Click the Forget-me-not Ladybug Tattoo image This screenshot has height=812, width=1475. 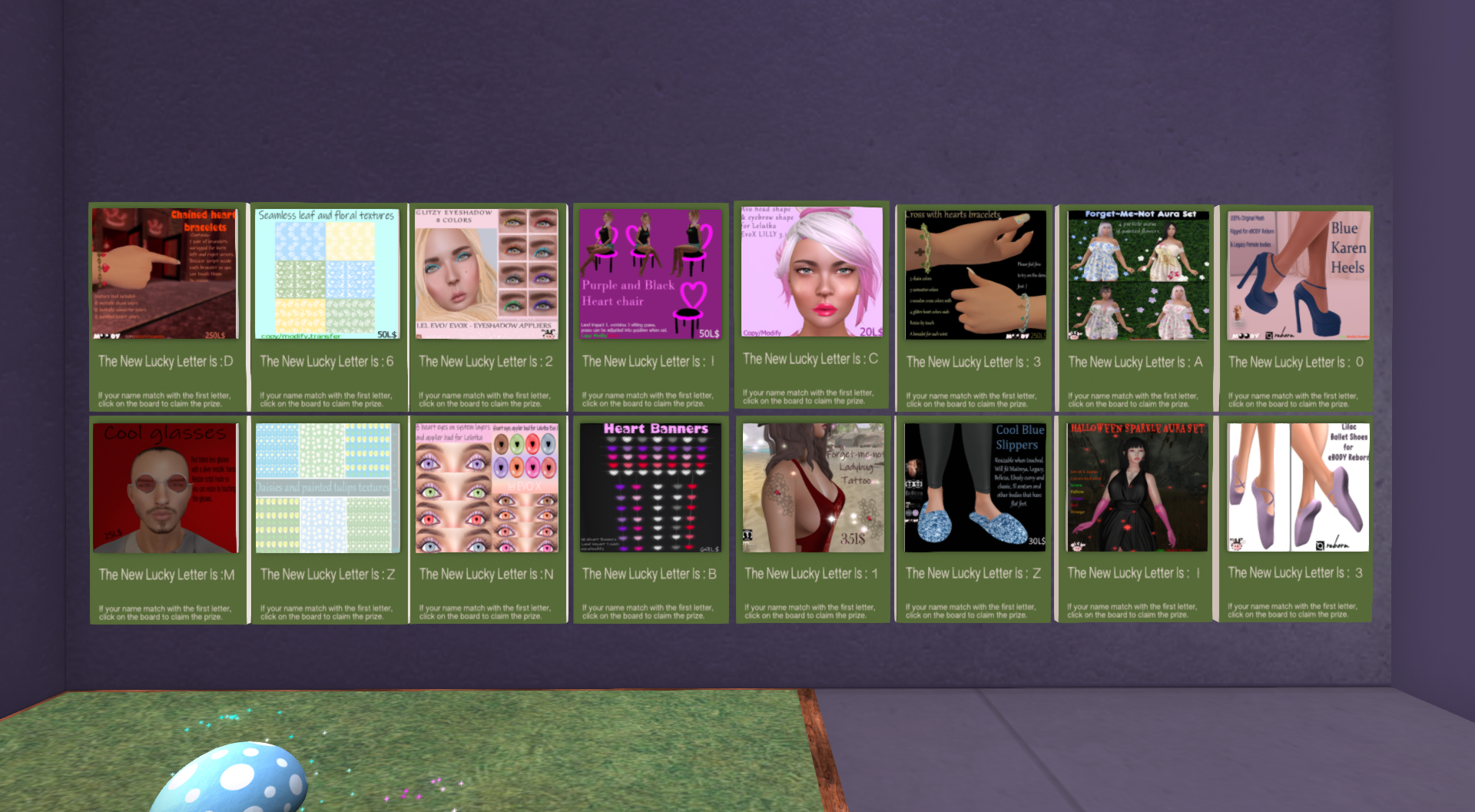(x=813, y=487)
